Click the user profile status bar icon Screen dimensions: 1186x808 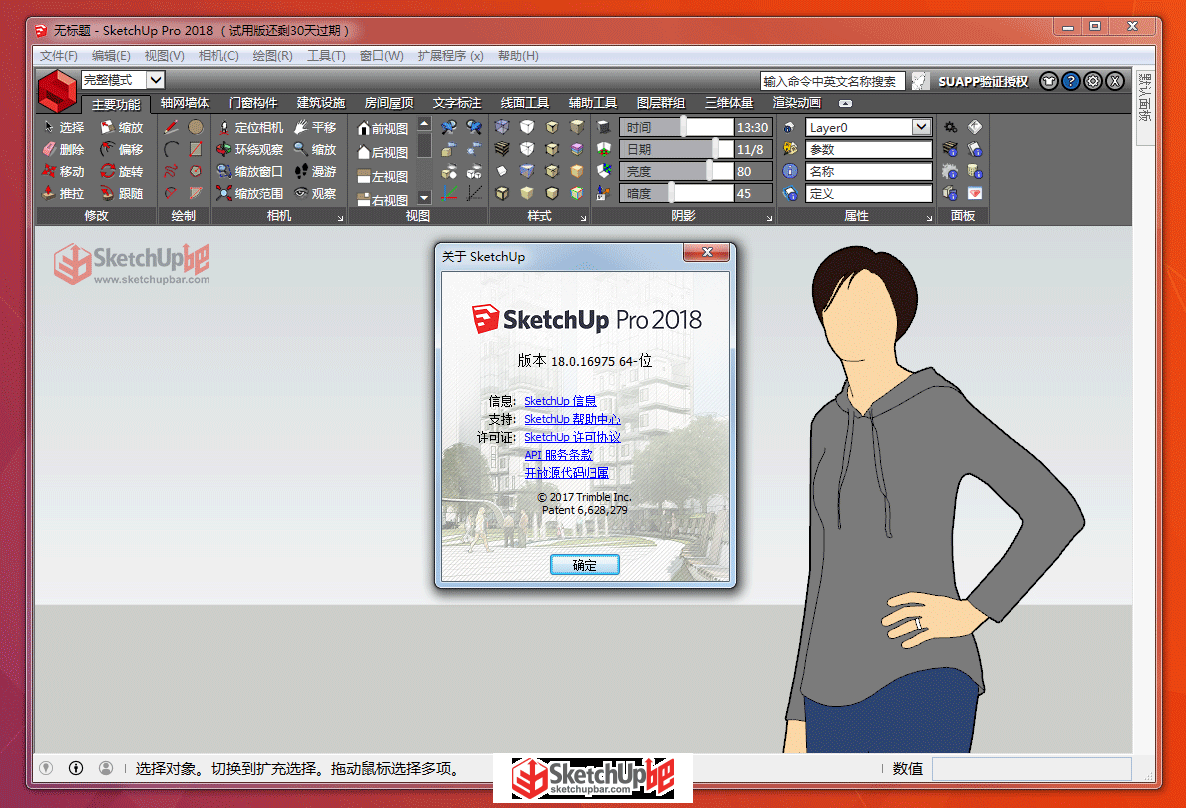106,768
